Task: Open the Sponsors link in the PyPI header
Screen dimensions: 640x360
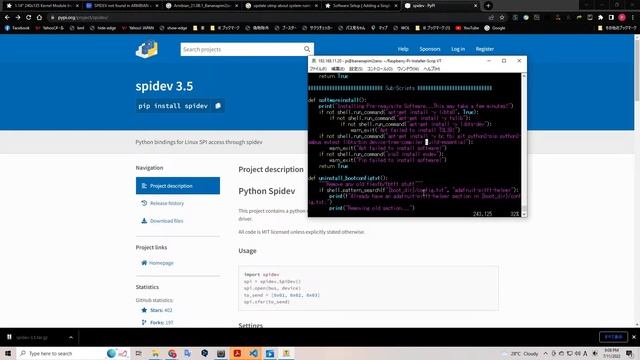Action: pos(430,49)
